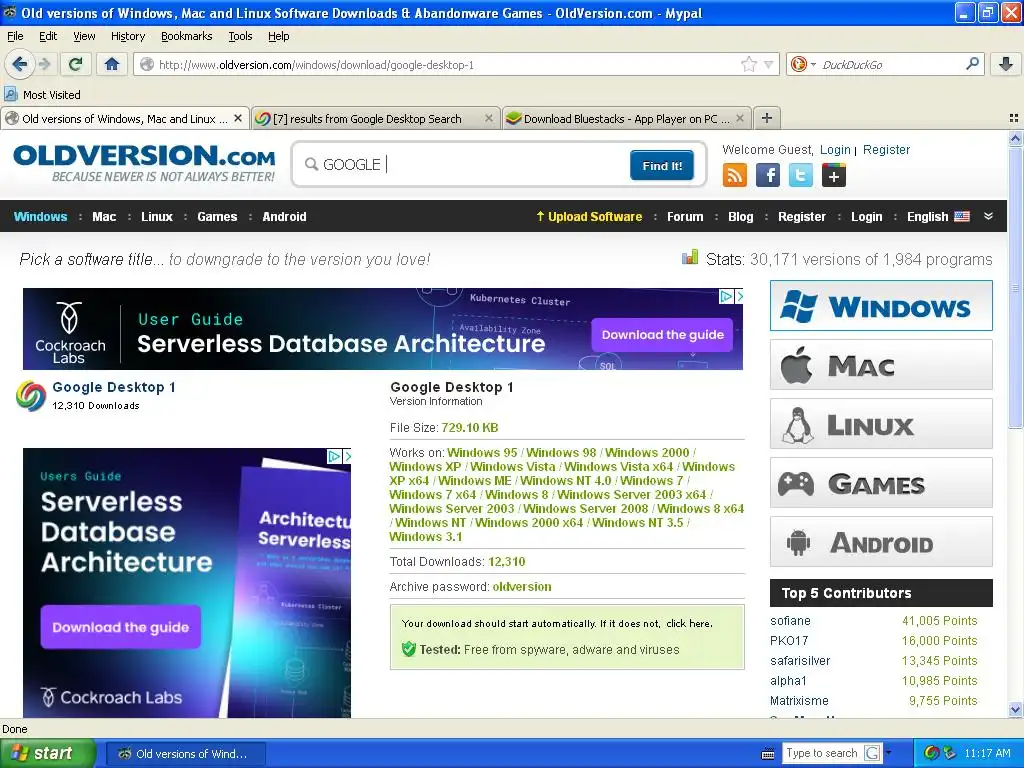Image resolution: width=1024 pixels, height=768 pixels.
Task: Open the Forum link in navigation bar
Action: point(685,216)
